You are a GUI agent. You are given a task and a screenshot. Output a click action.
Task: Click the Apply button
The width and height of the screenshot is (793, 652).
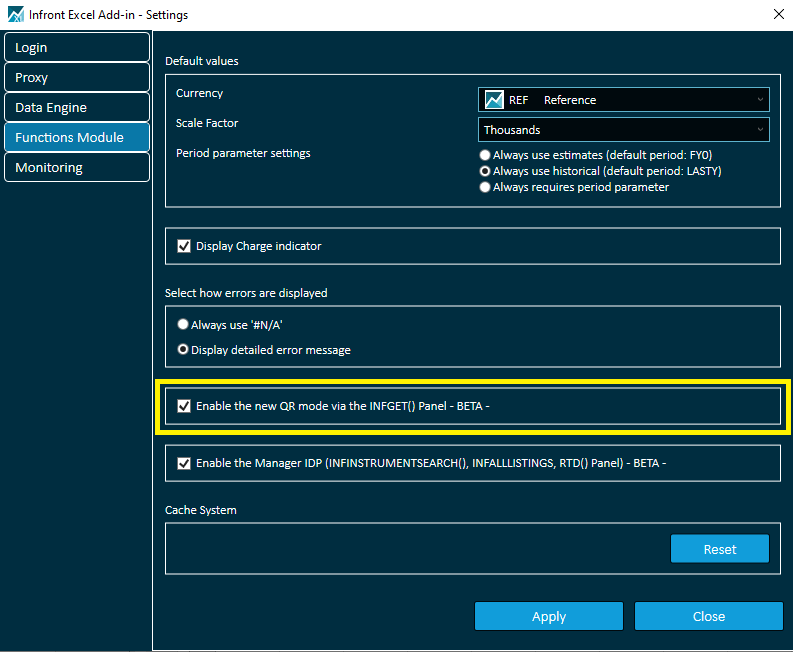548,616
